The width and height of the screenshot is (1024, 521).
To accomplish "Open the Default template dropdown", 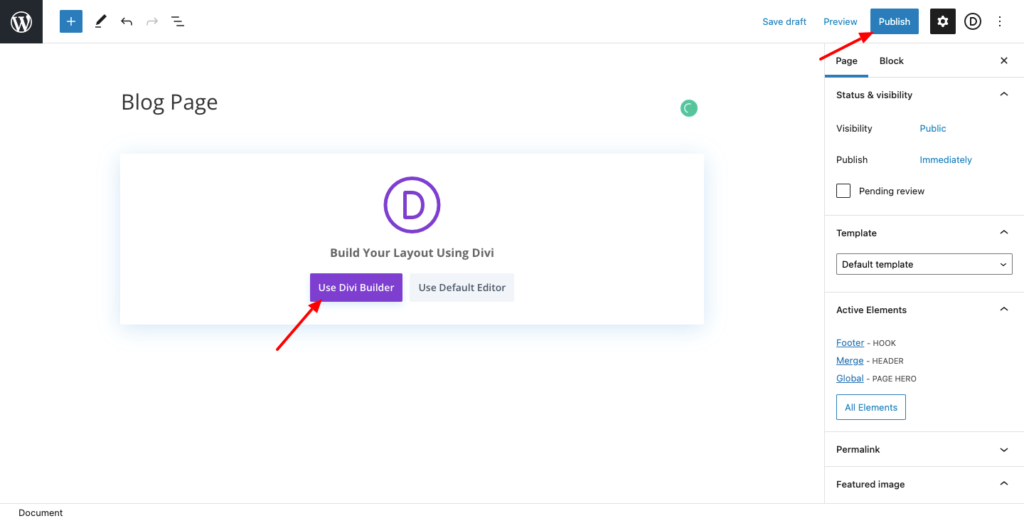I will click(924, 264).
